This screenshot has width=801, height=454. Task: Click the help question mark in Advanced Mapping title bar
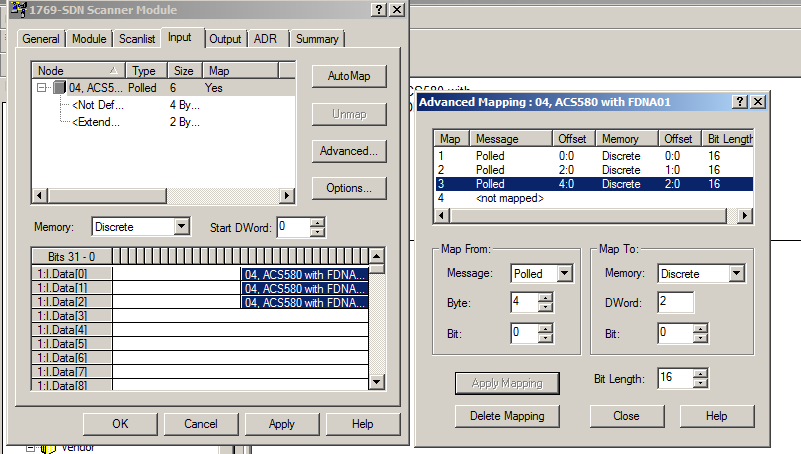point(740,102)
